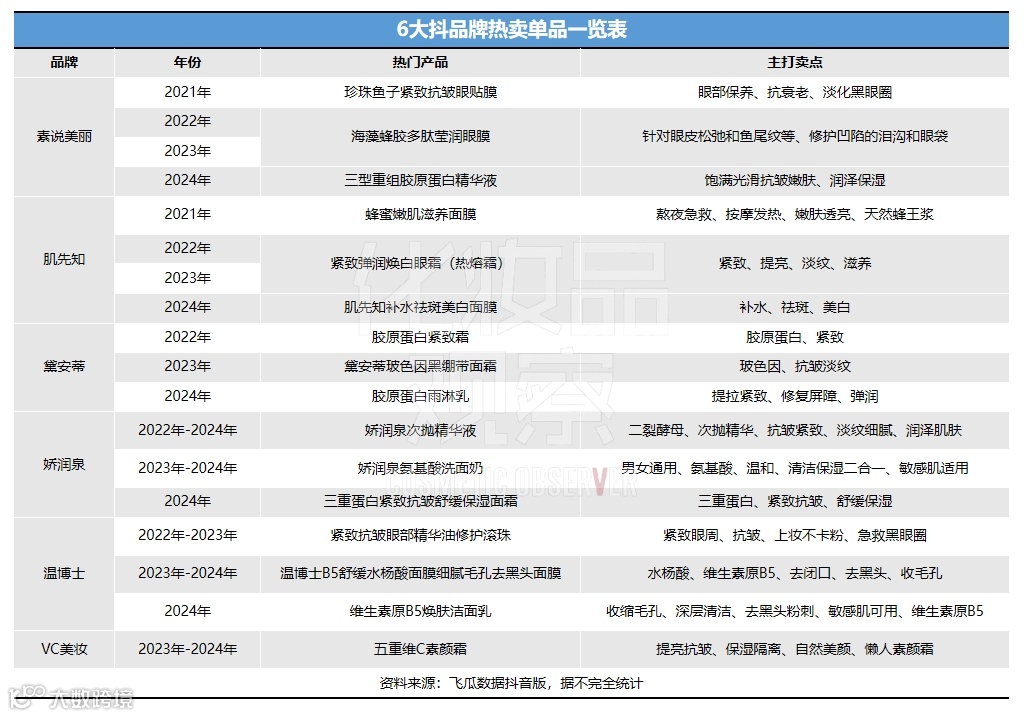Select product 海藻蜂胶多肽莹润眼膜
Image resolution: width=1024 pixels, height=717 pixels.
[x=421, y=136]
